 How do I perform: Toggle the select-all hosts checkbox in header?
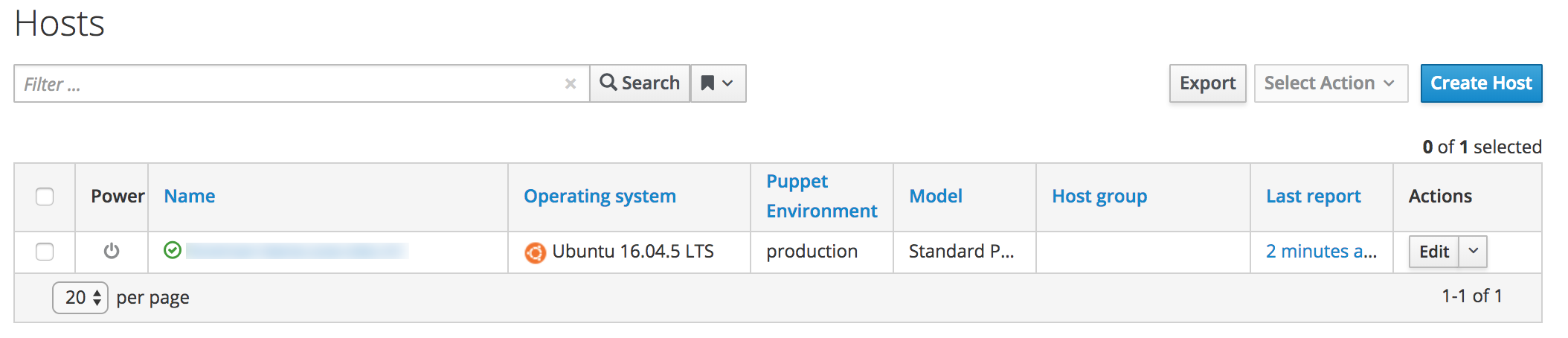(45, 197)
